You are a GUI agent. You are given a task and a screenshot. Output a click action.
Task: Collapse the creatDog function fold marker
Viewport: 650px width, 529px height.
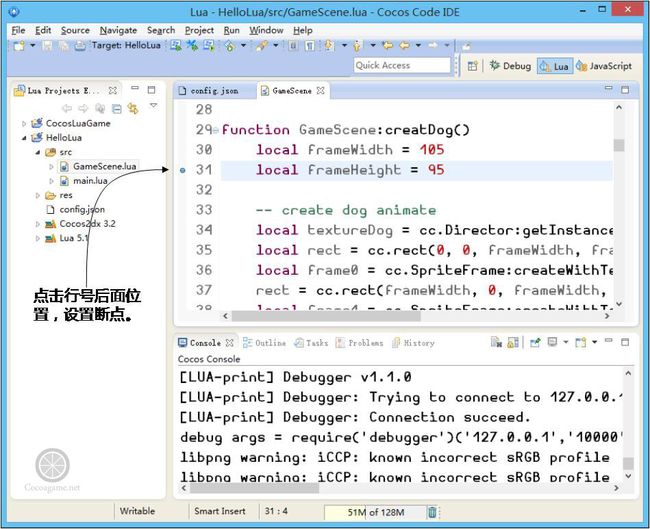tap(216, 131)
